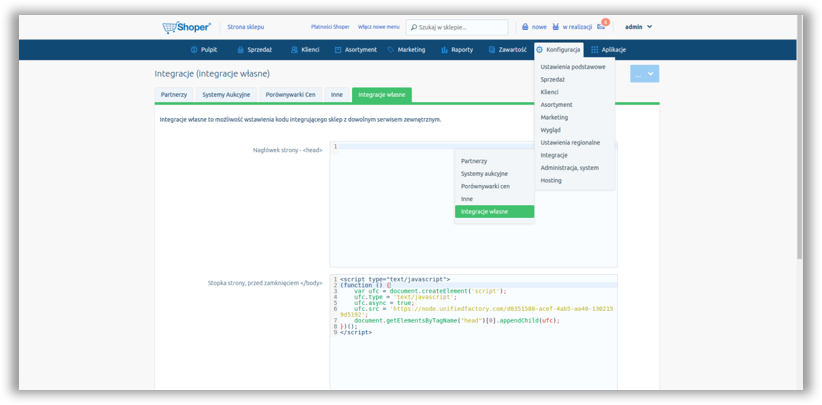Choose Integracje własne in submenu
This screenshot has width=822, height=405.
(494, 212)
